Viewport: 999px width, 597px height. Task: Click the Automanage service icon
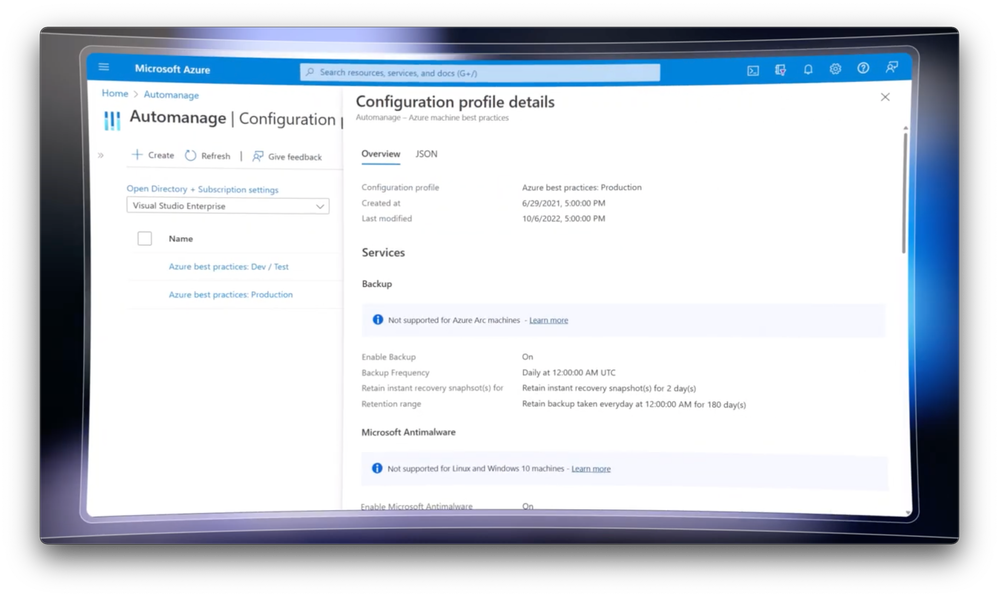(112, 120)
